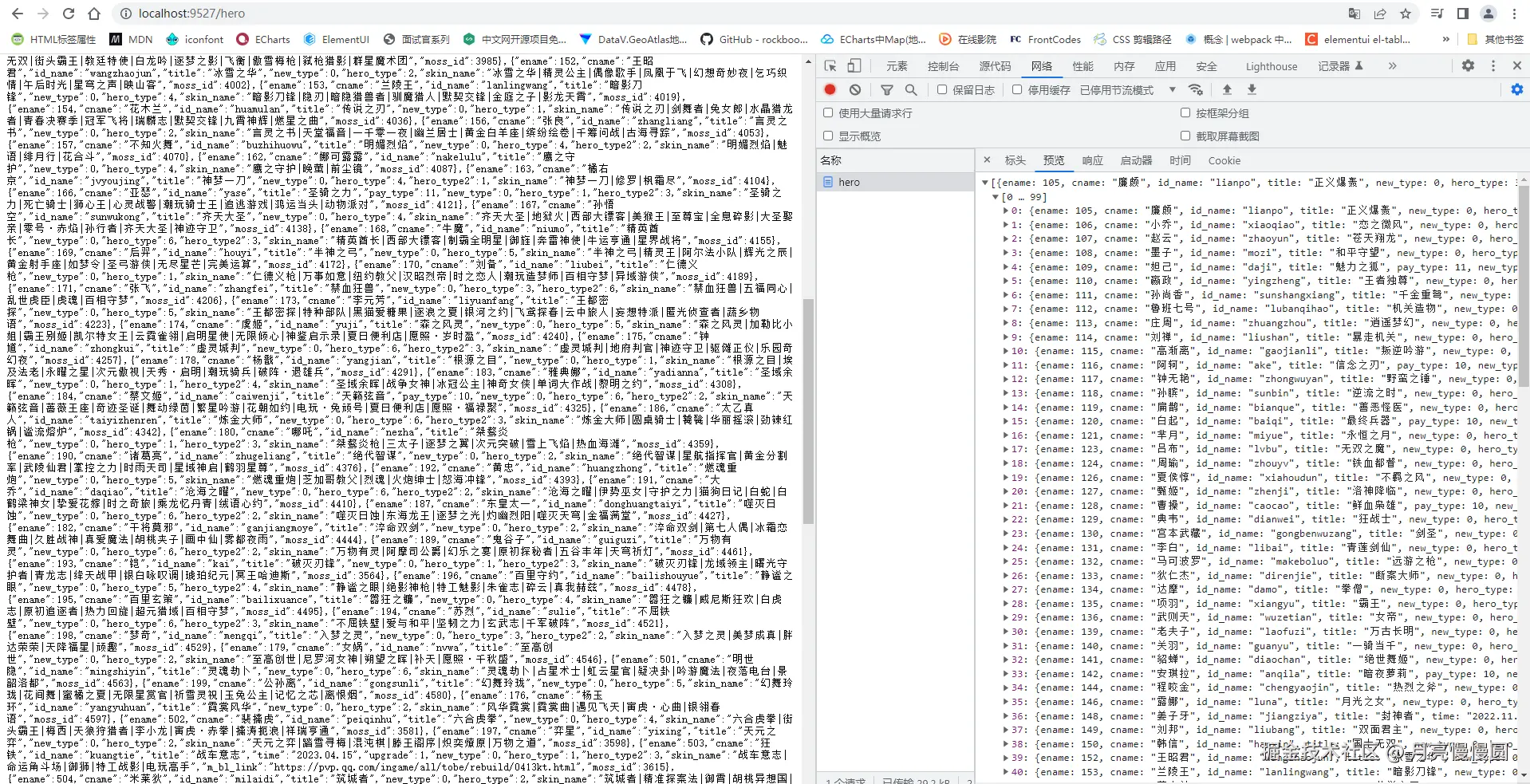Open the DevTools customize three-dot menu
The height and width of the screenshot is (784, 1530).
[1493, 66]
